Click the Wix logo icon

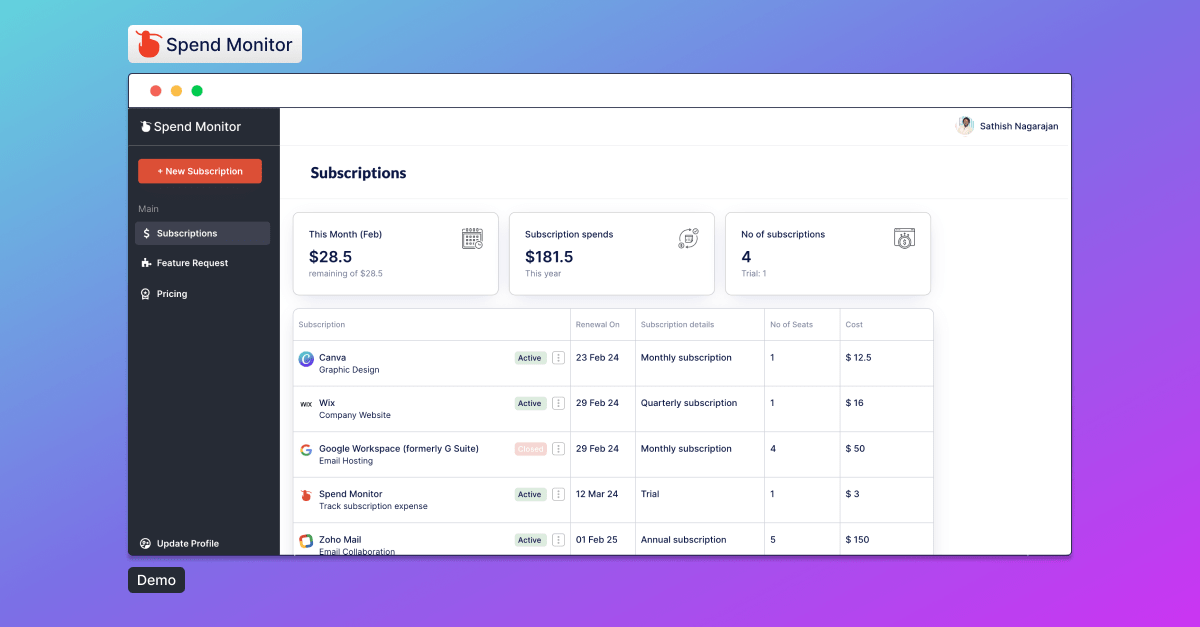(306, 404)
